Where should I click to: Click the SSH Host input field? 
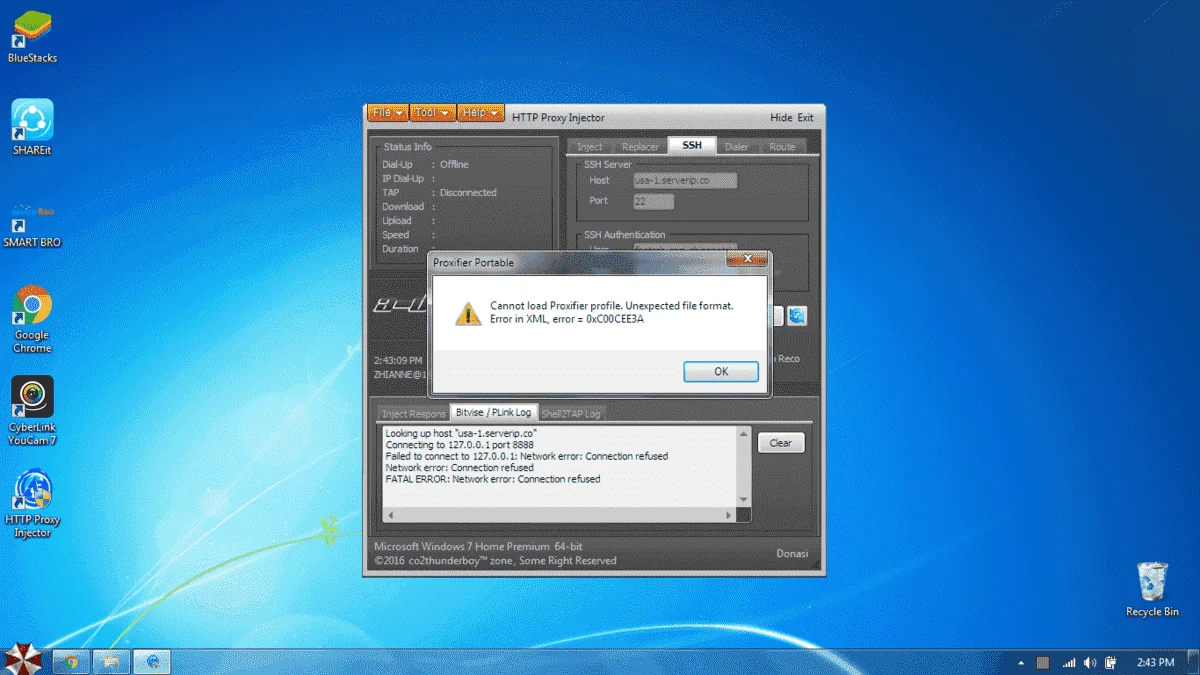click(x=685, y=181)
